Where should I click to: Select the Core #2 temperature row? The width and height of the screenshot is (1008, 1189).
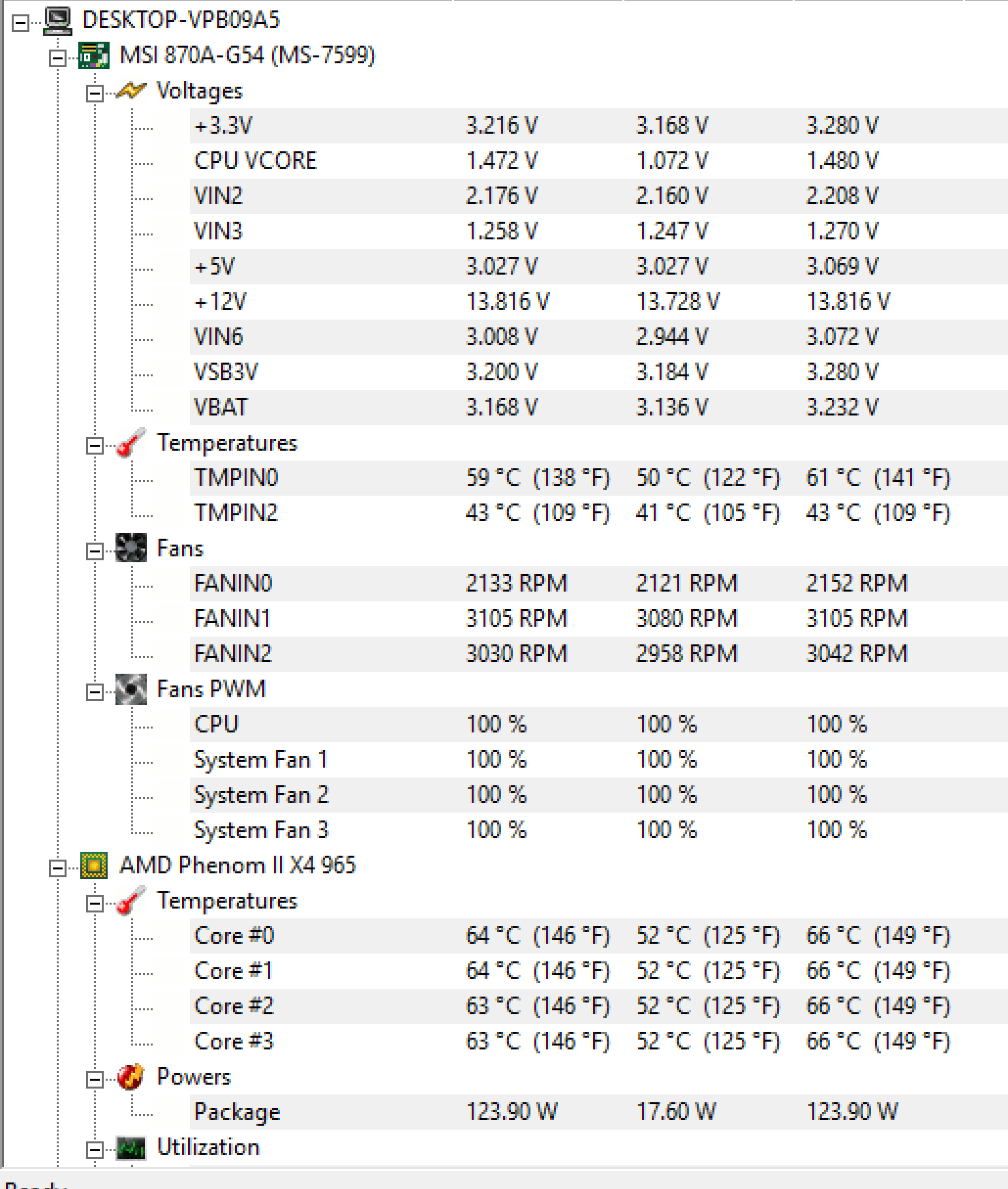599,1006
